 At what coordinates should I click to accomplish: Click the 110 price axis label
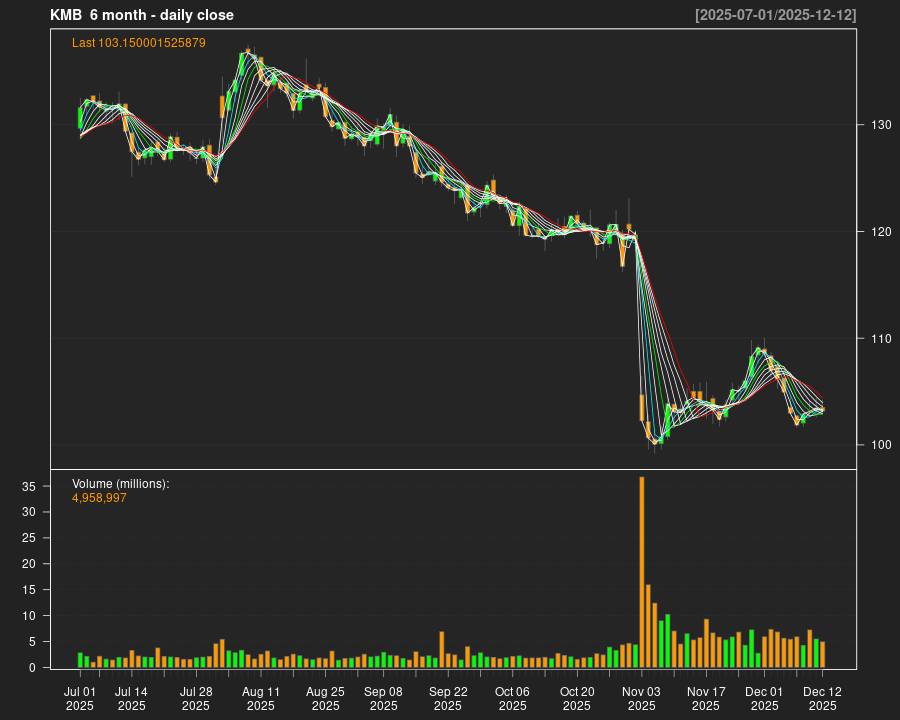pos(876,339)
